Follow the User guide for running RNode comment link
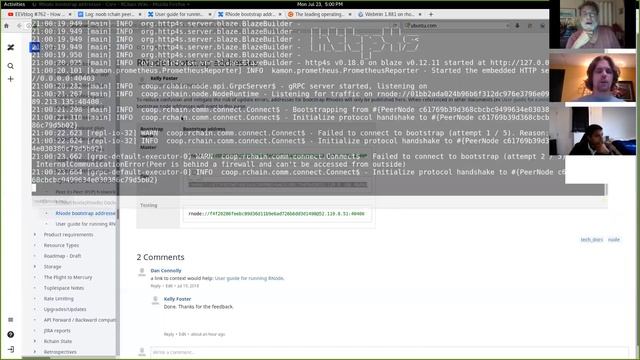 tap(249, 278)
